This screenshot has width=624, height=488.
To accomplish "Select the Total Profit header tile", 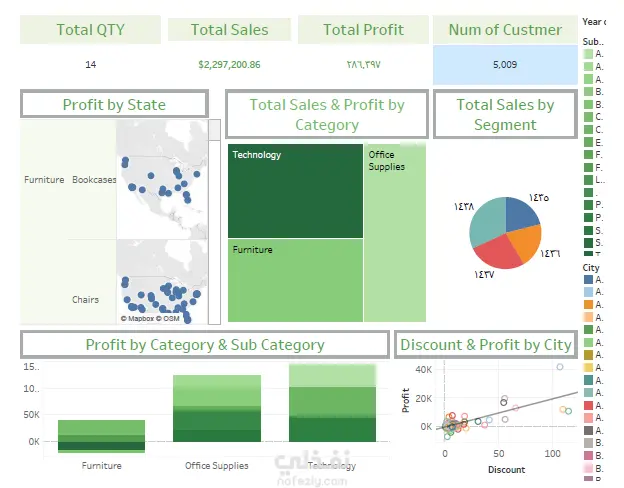I will [x=363, y=29].
